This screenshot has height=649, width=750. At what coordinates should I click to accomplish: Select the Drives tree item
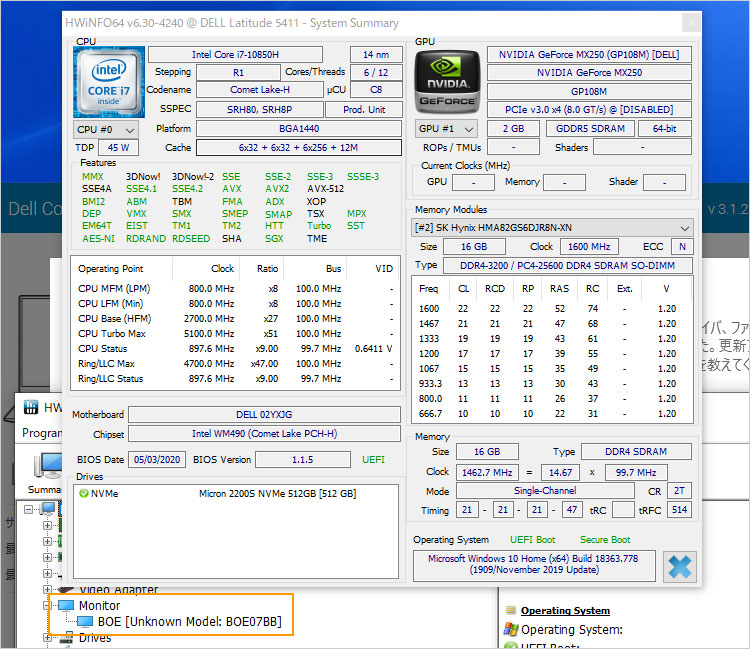tap(95, 638)
